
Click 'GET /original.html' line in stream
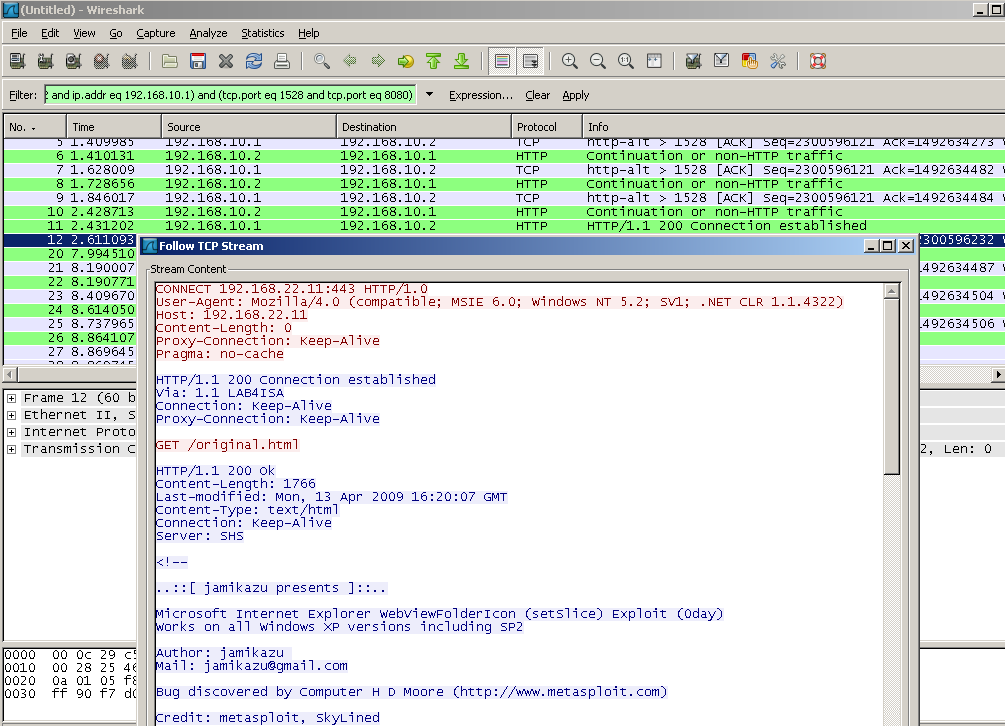pos(228,445)
